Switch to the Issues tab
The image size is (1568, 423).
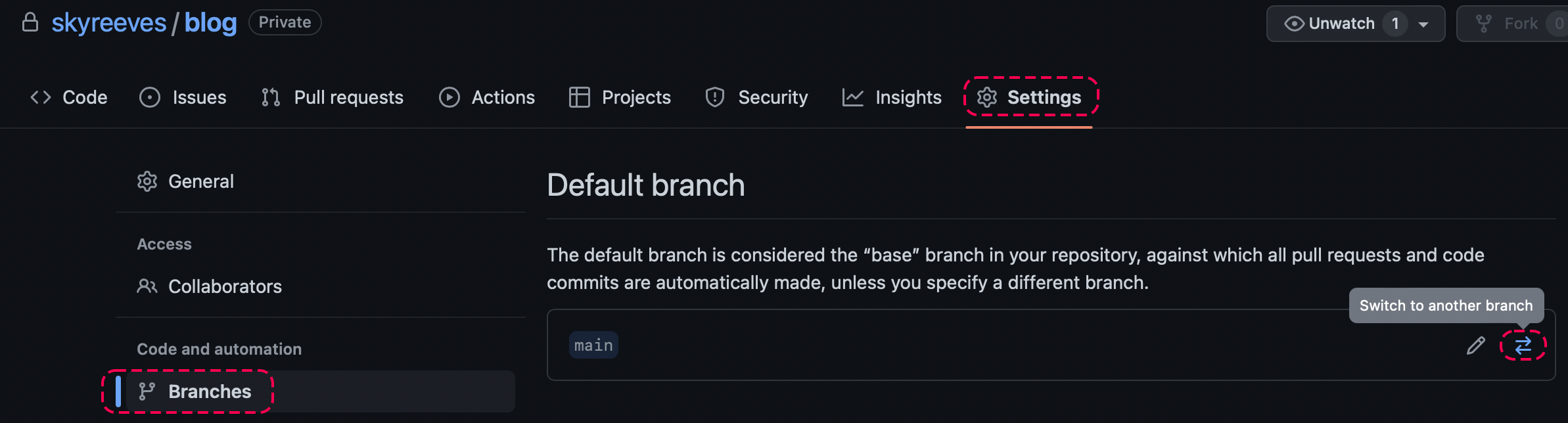click(183, 97)
